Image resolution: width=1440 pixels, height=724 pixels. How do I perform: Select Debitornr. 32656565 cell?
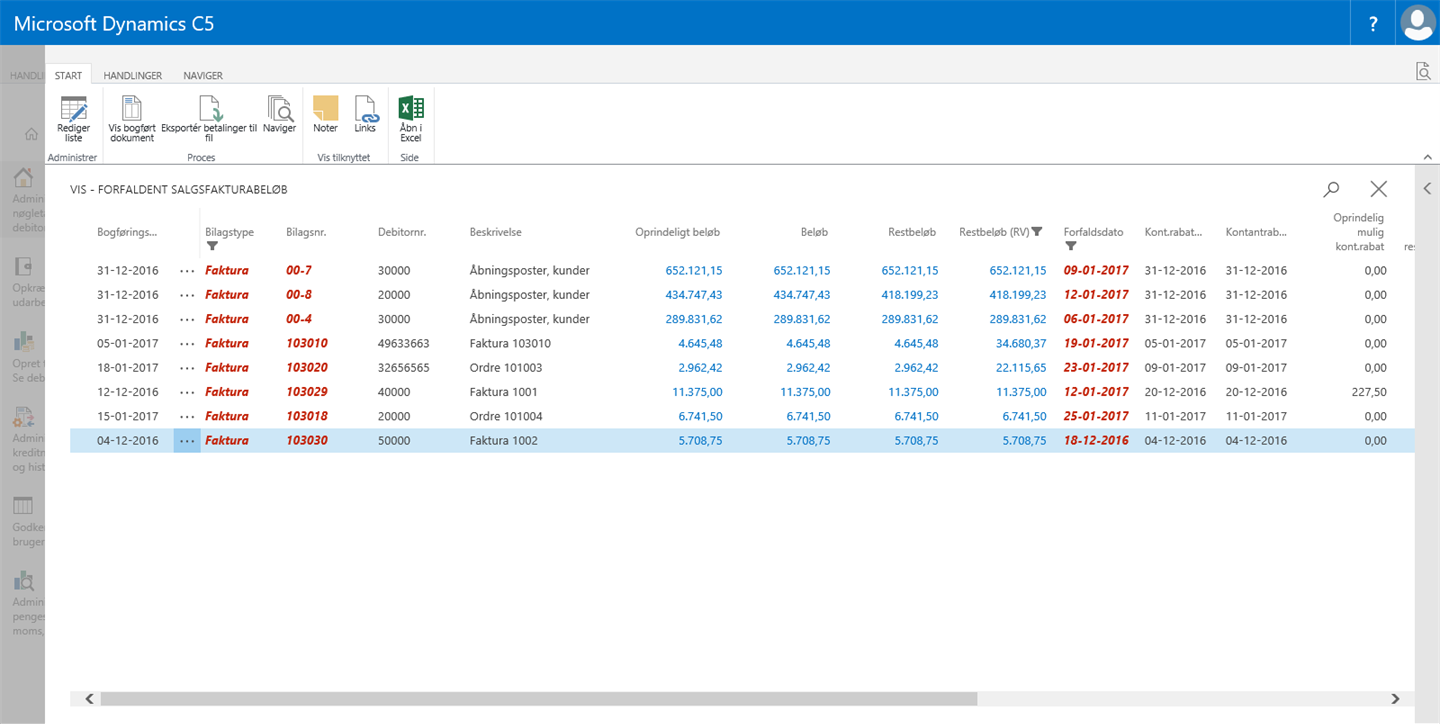[x=404, y=368]
